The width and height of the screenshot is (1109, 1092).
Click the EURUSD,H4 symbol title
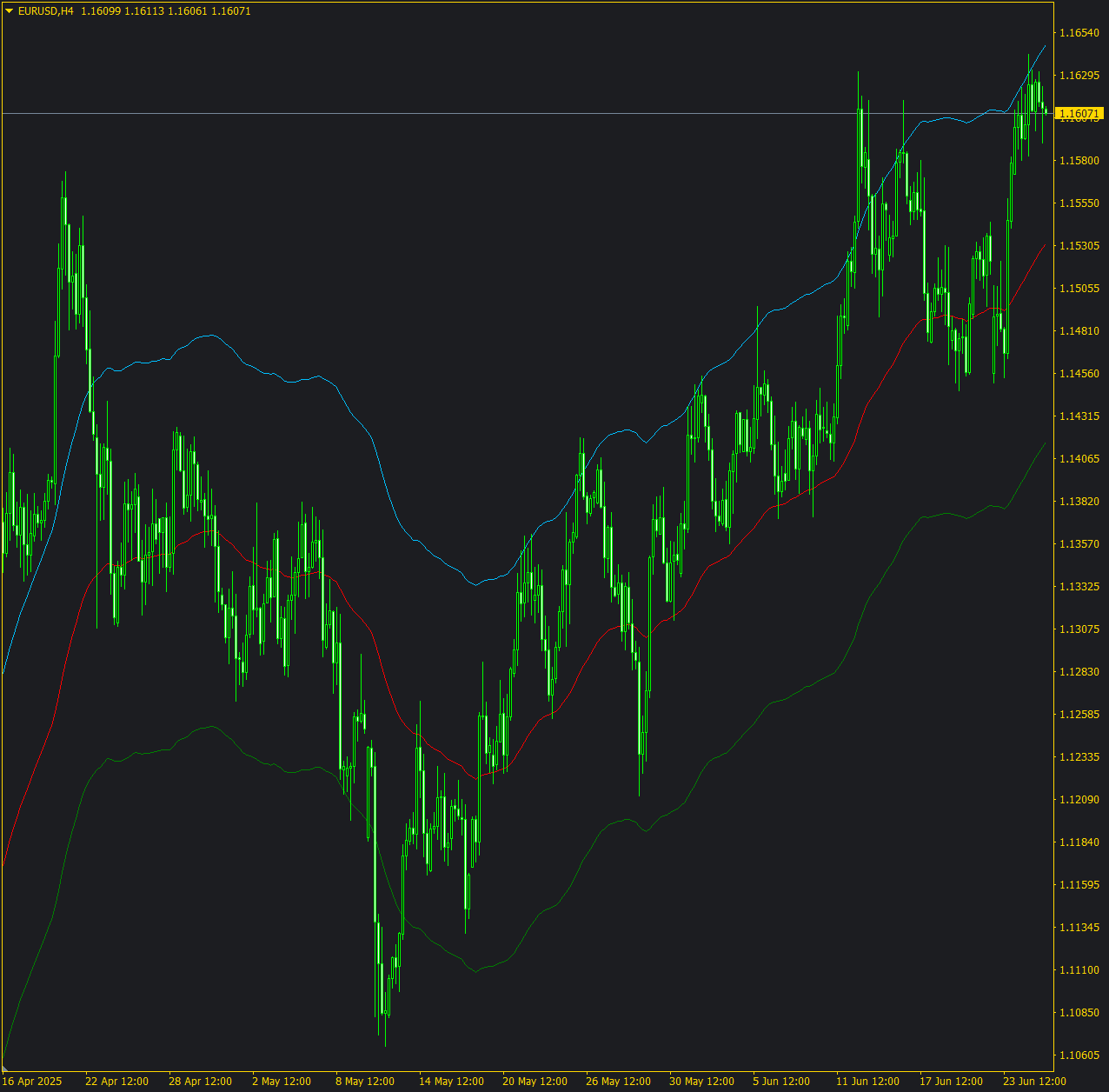[46, 11]
